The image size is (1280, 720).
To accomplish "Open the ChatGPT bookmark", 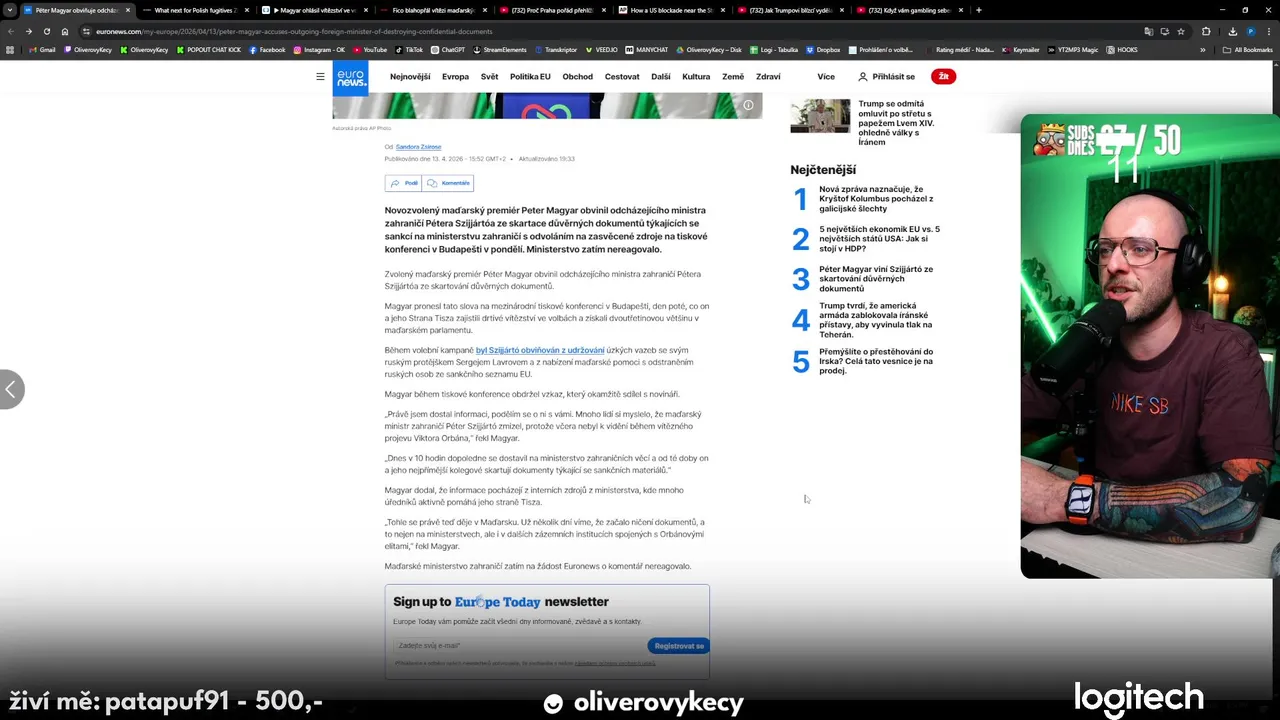I will click(x=447, y=49).
